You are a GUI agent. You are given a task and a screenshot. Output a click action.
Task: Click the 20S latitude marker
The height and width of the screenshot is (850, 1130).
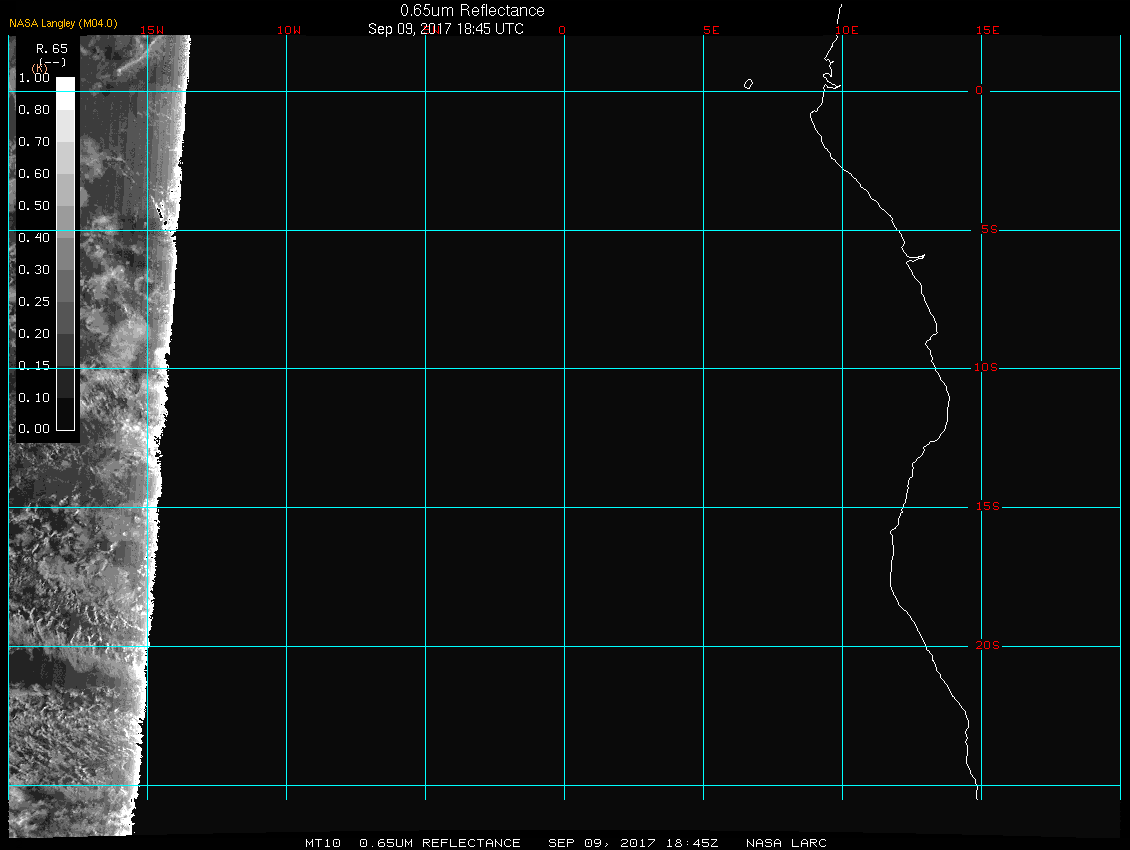(986, 646)
